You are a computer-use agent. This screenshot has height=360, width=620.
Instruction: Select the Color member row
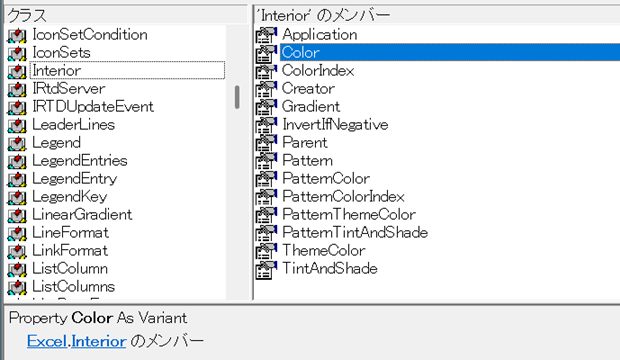(x=450, y=53)
